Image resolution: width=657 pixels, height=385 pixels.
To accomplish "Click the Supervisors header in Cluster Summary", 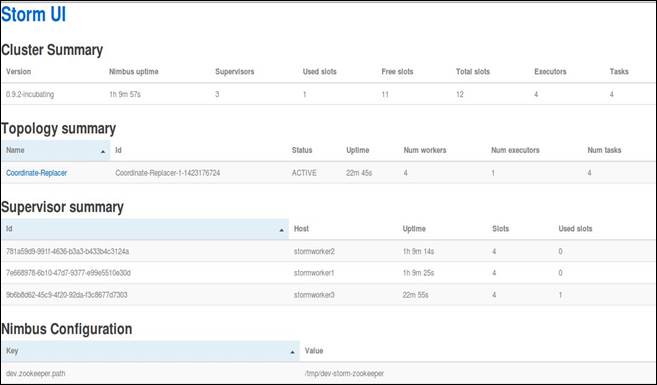I will [235, 72].
